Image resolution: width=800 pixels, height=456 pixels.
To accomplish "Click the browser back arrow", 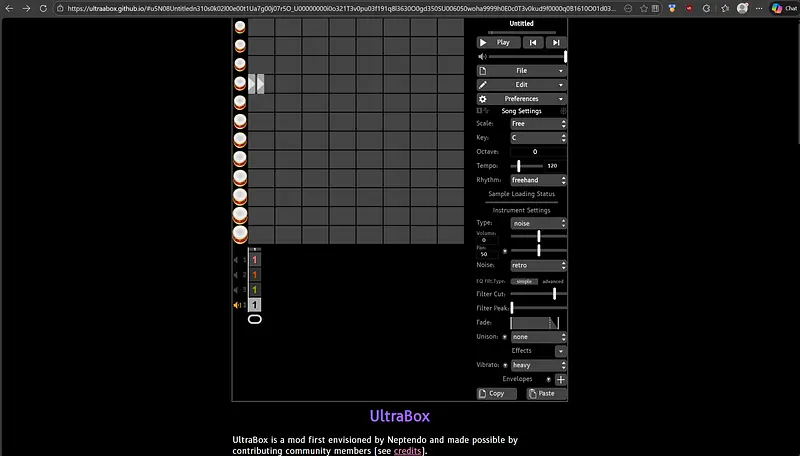I will click(x=11, y=8).
